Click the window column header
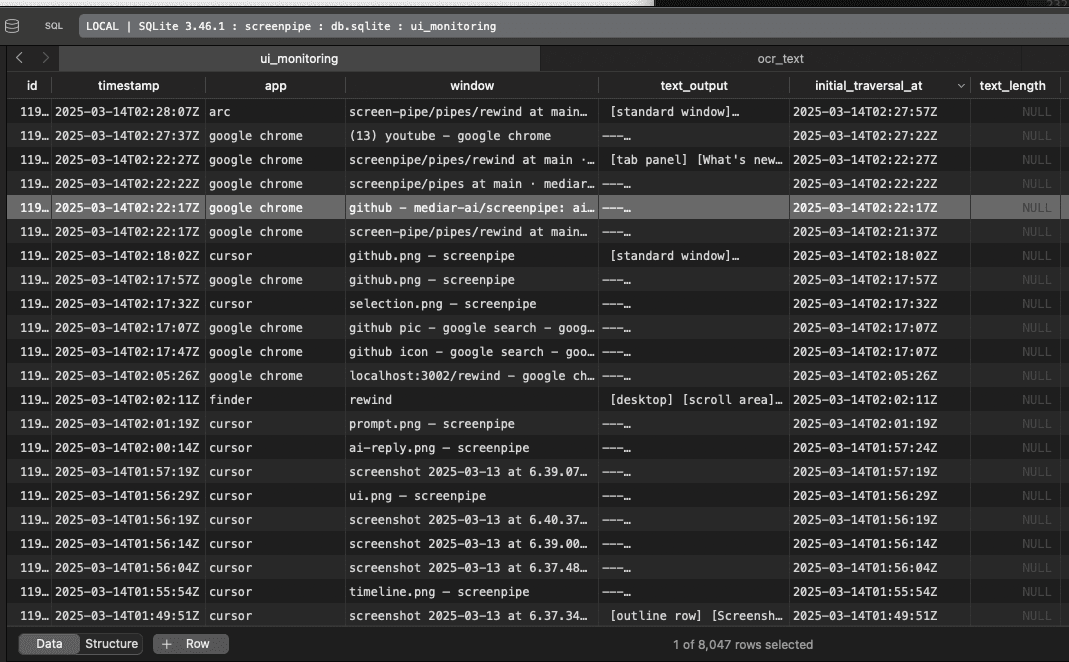This screenshot has width=1069, height=662. click(472, 85)
